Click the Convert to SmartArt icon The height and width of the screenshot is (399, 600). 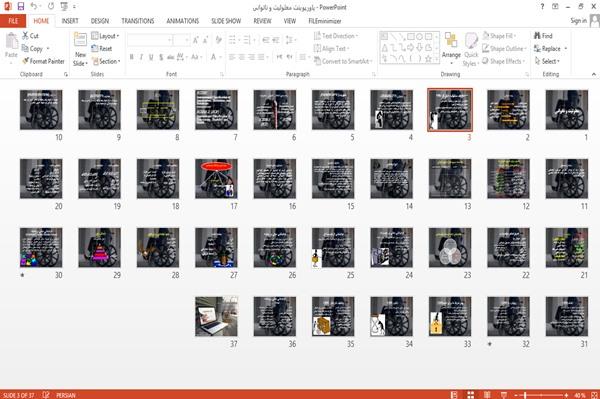(317, 61)
